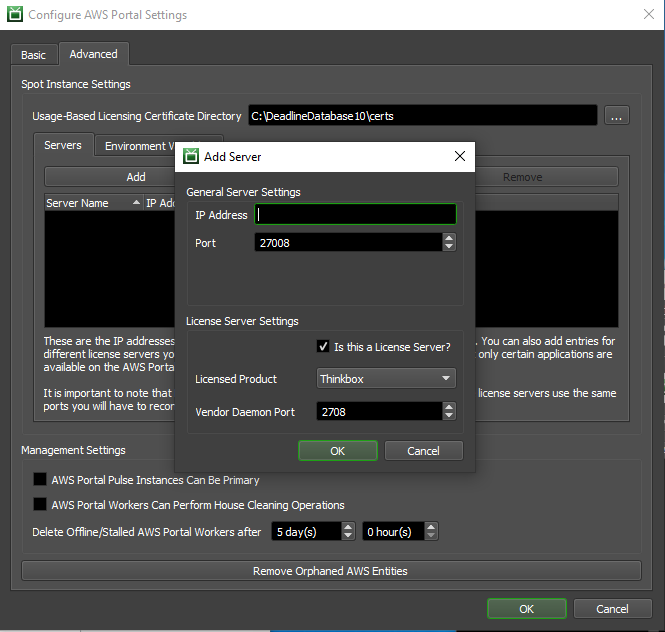Increase the Port value using up arrow
The height and width of the screenshot is (632, 665).
tap(449, 238)
